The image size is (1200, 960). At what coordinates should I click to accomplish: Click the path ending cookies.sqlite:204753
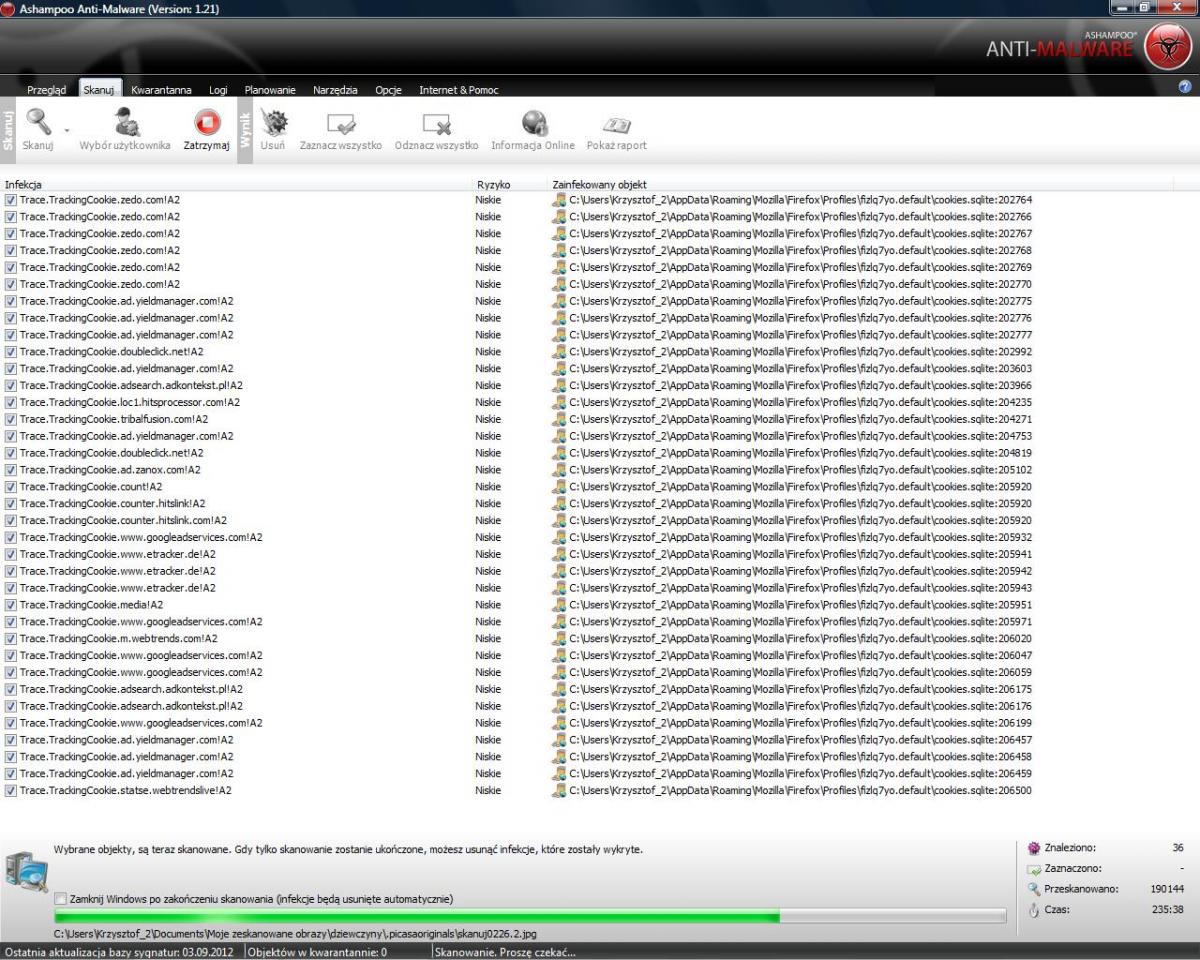(x=800, y=436)
